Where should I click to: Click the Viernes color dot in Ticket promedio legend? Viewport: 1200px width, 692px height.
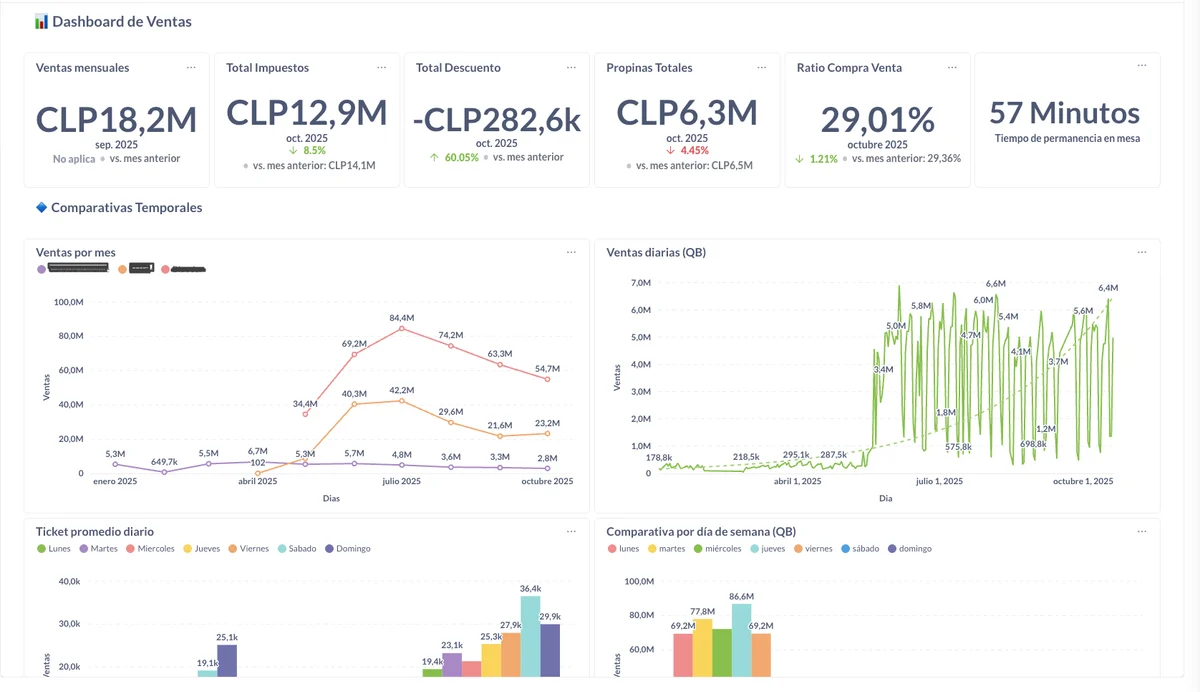tap(232, 549)
